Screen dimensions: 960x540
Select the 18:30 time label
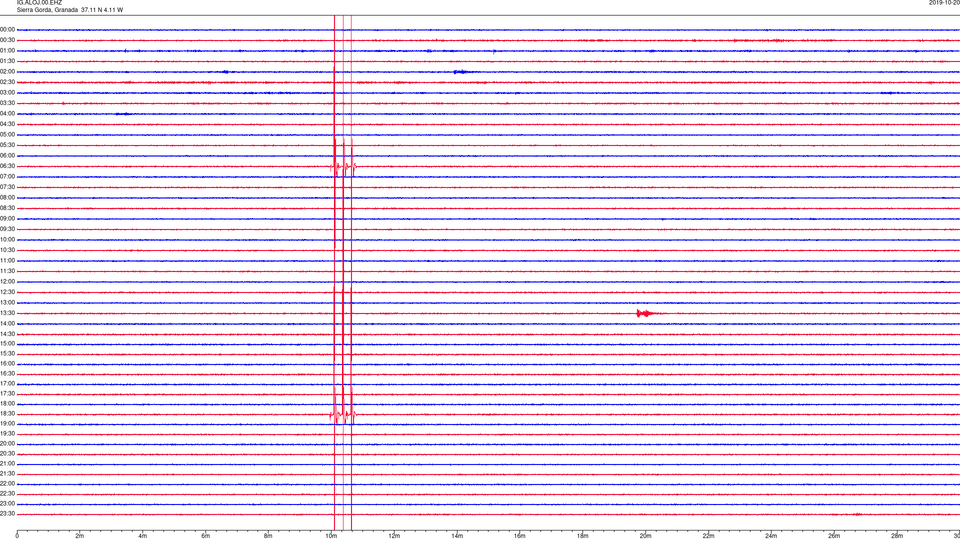7,414
